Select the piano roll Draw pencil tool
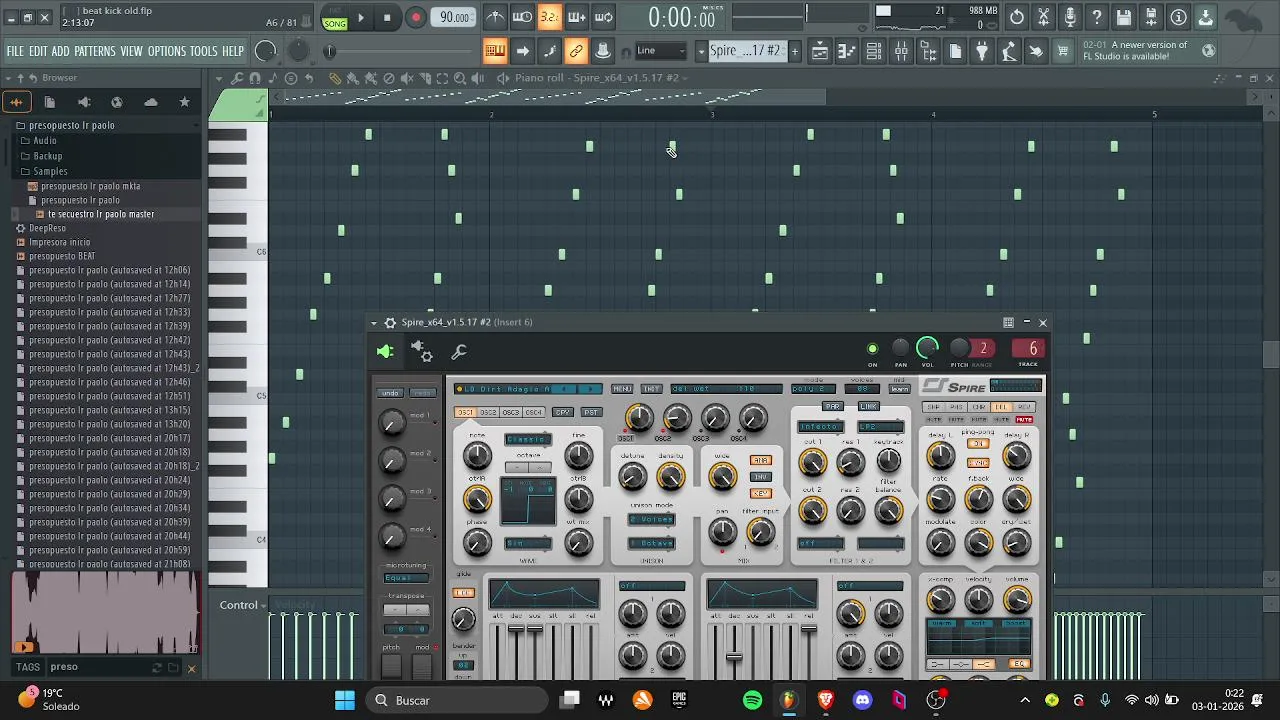This screenshot has width=1280, height=720. tap(335, 78)
